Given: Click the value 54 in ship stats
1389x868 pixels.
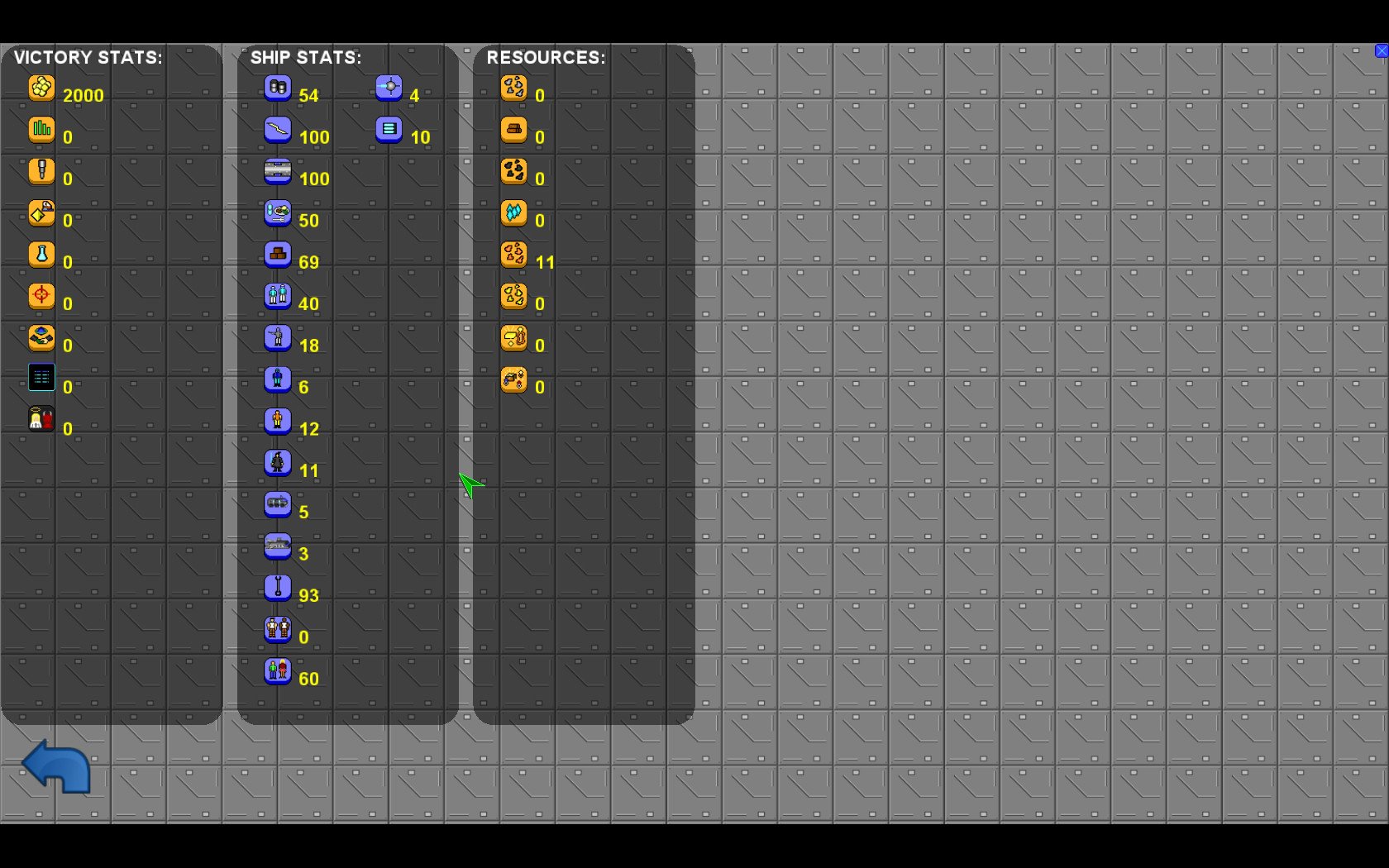Looking at the screenshot, I should 308,96.
